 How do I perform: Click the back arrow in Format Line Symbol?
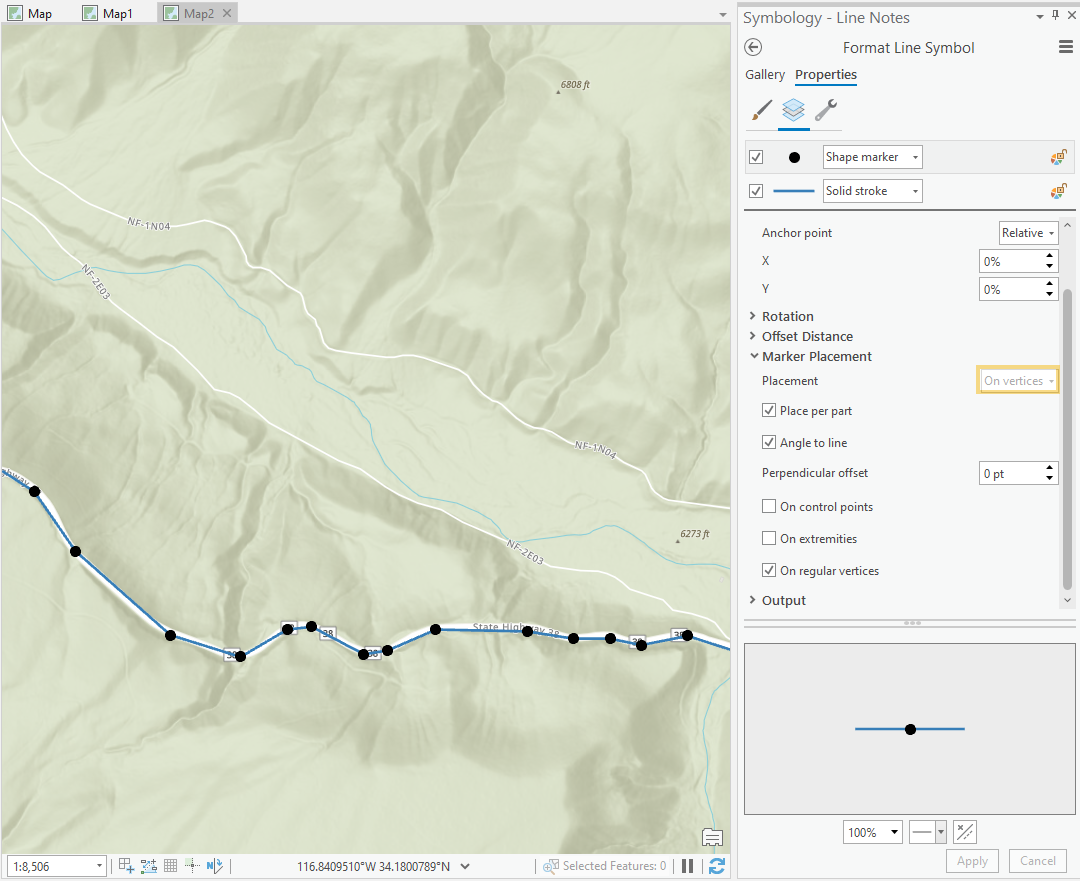[x=753, y=47]
